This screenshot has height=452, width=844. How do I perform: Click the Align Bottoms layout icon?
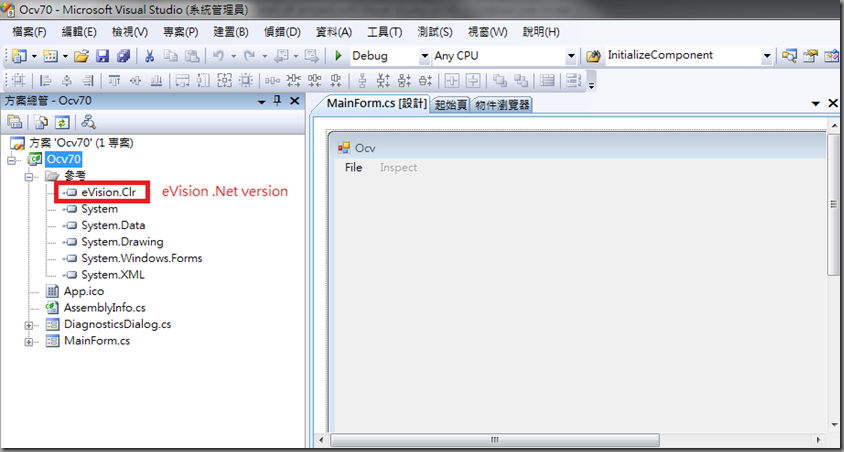click(x=156, y=81)
